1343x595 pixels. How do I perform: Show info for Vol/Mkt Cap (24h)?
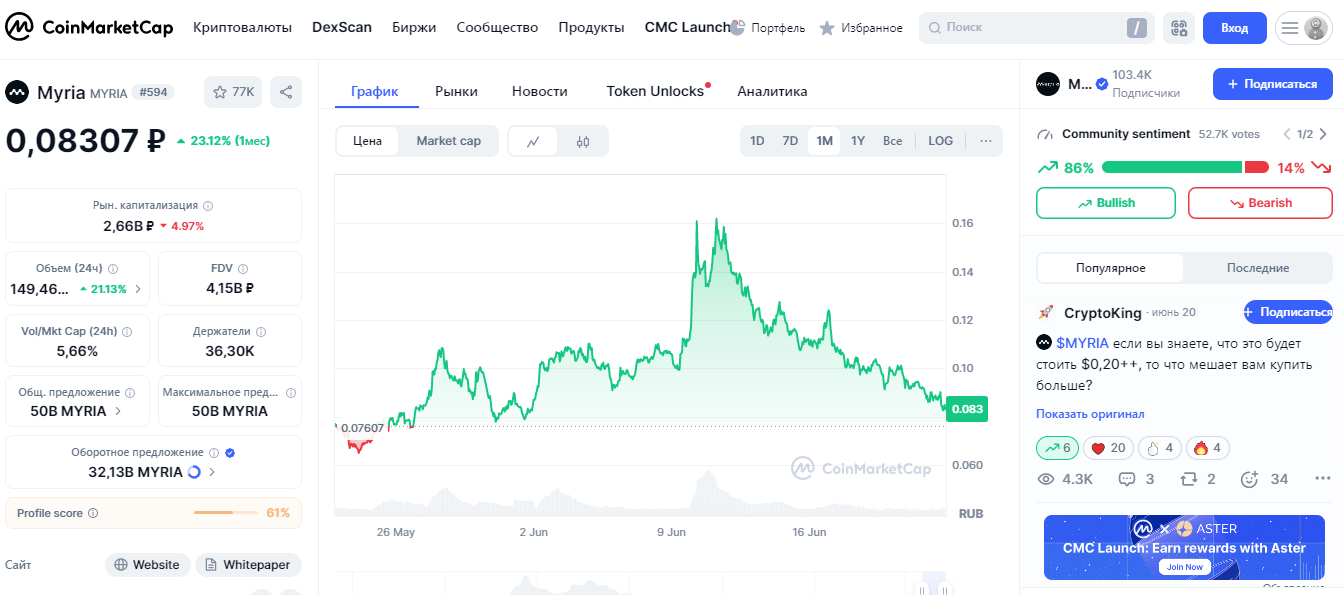(x=127, y=332)
